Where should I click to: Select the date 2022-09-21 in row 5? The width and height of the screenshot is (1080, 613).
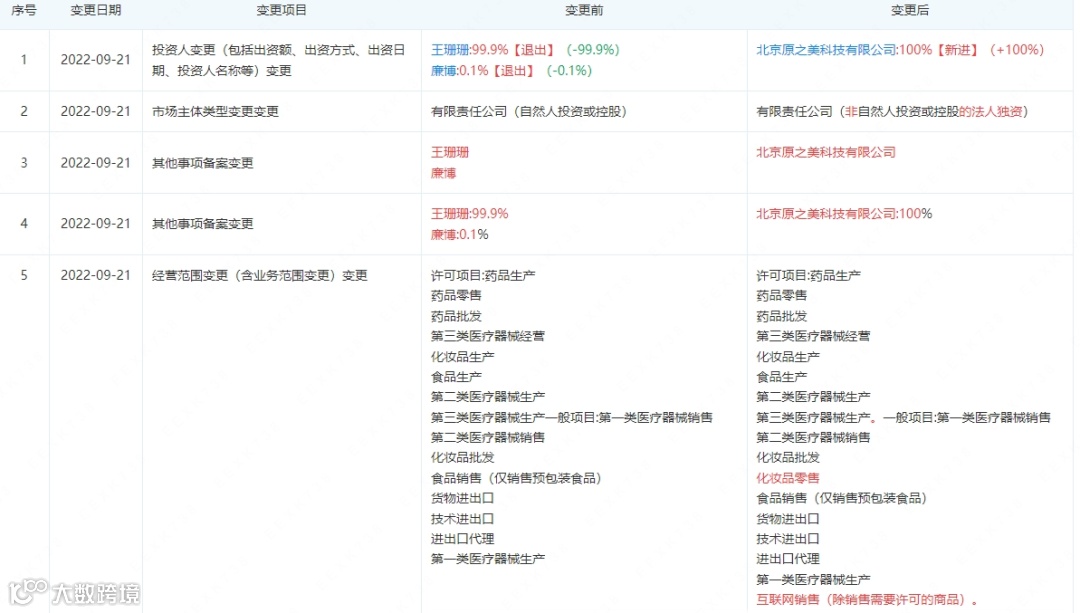tap(96, 276)
